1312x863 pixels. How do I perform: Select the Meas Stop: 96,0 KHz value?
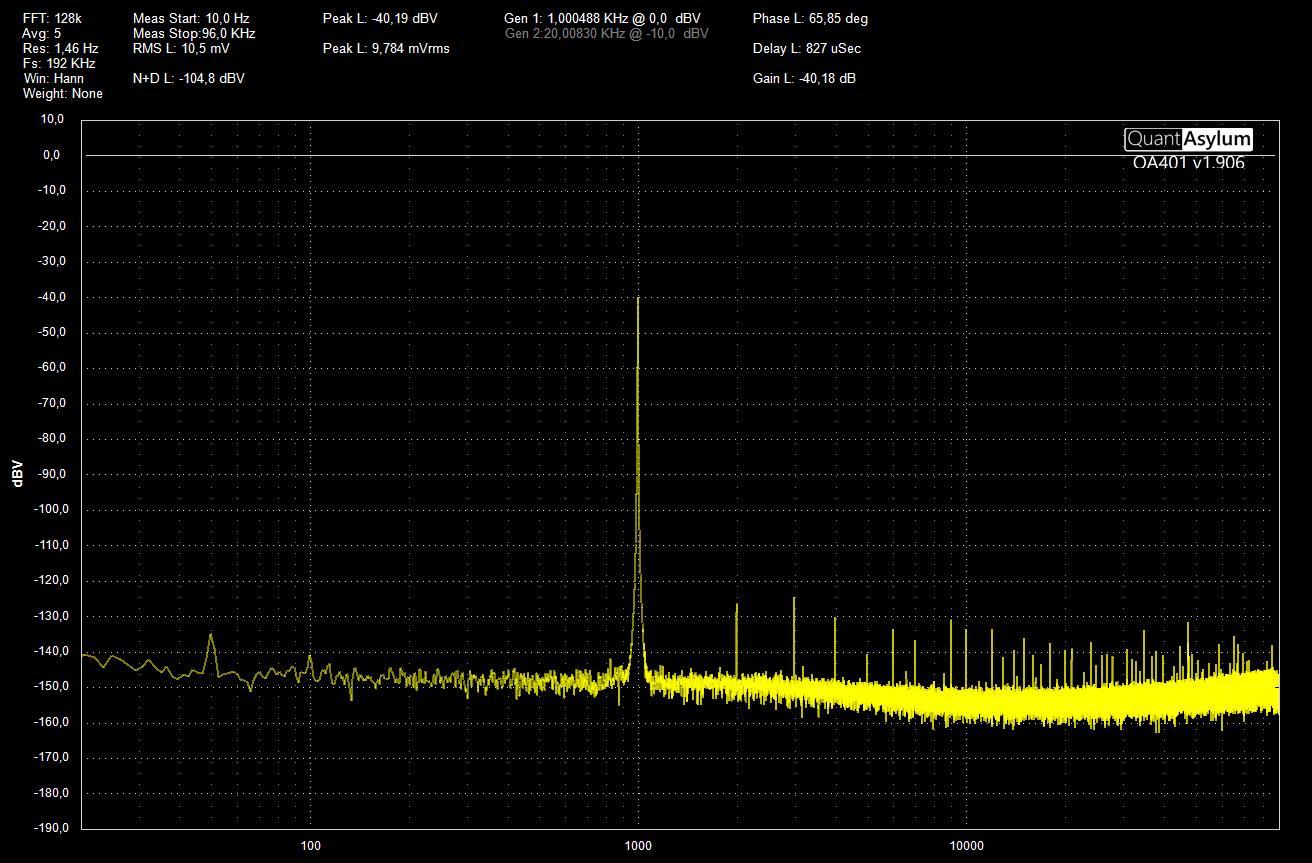tap(194, 33)
